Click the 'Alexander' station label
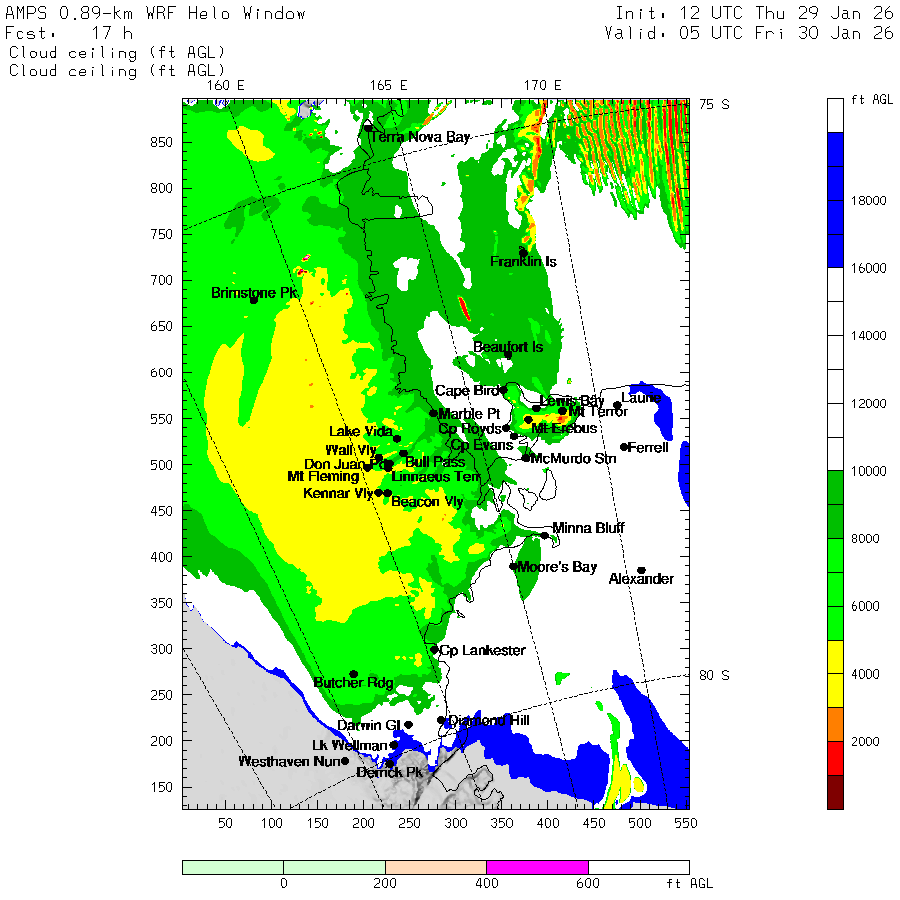This screenshot has width=900, height=900. click(641, 579)
